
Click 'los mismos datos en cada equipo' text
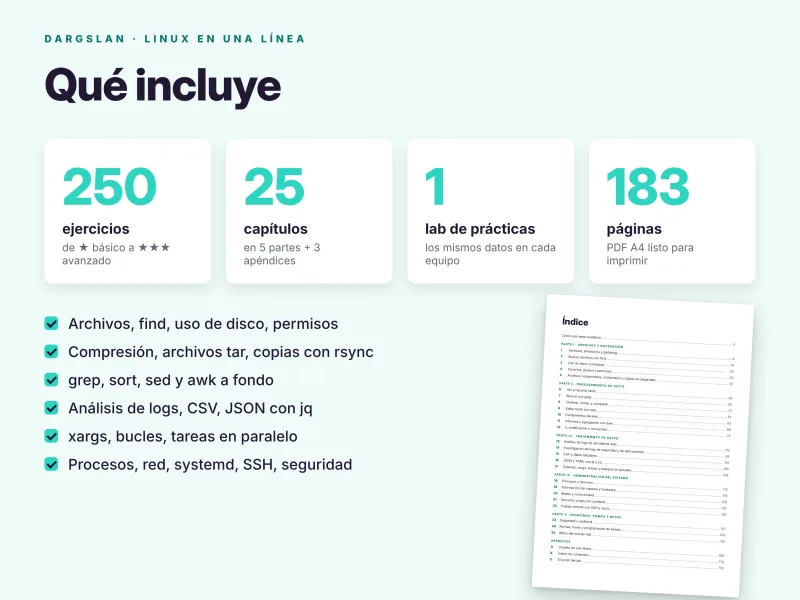(490, 254)
